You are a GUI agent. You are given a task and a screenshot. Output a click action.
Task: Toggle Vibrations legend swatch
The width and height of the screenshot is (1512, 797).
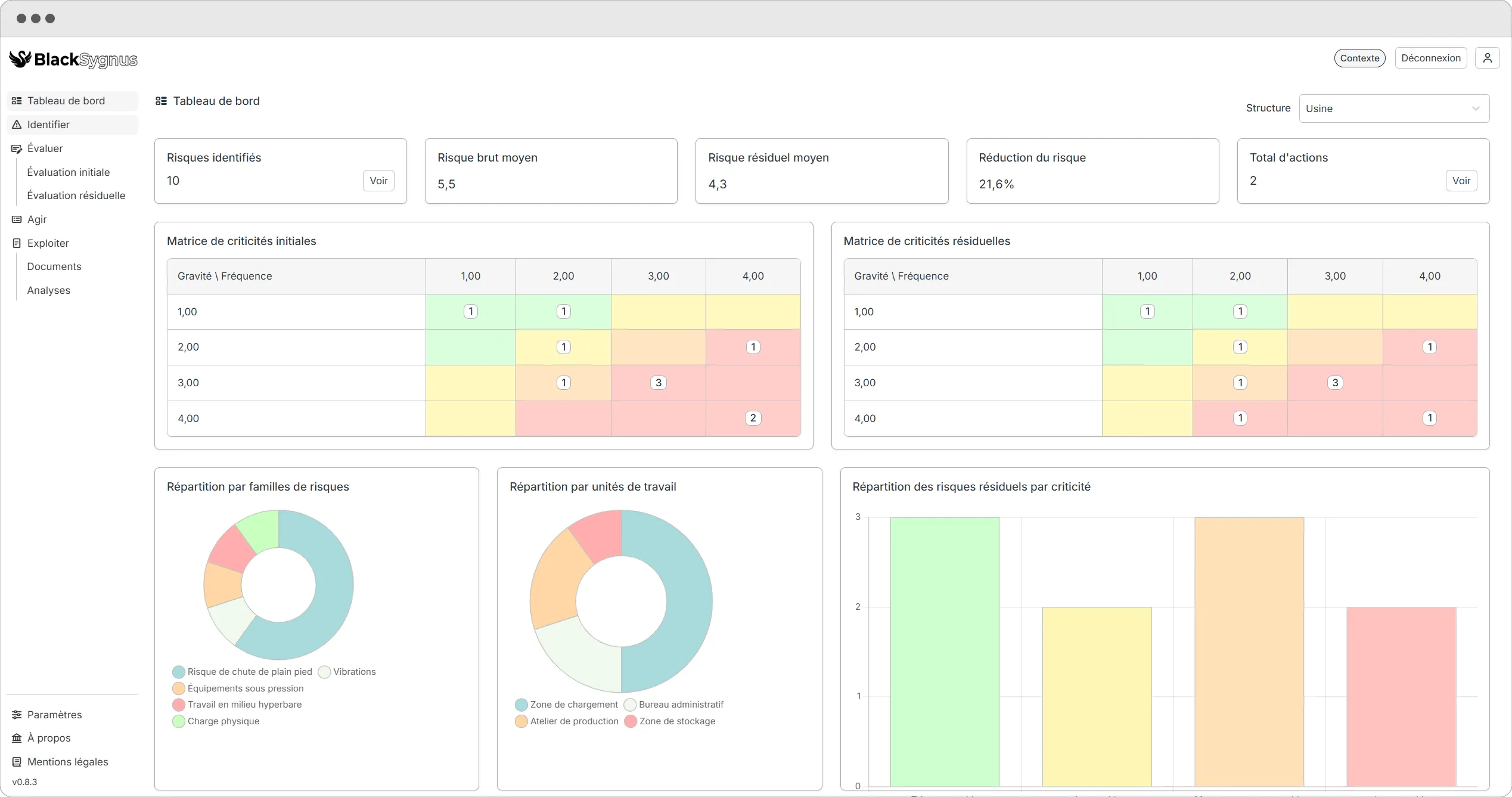point(324,672)
